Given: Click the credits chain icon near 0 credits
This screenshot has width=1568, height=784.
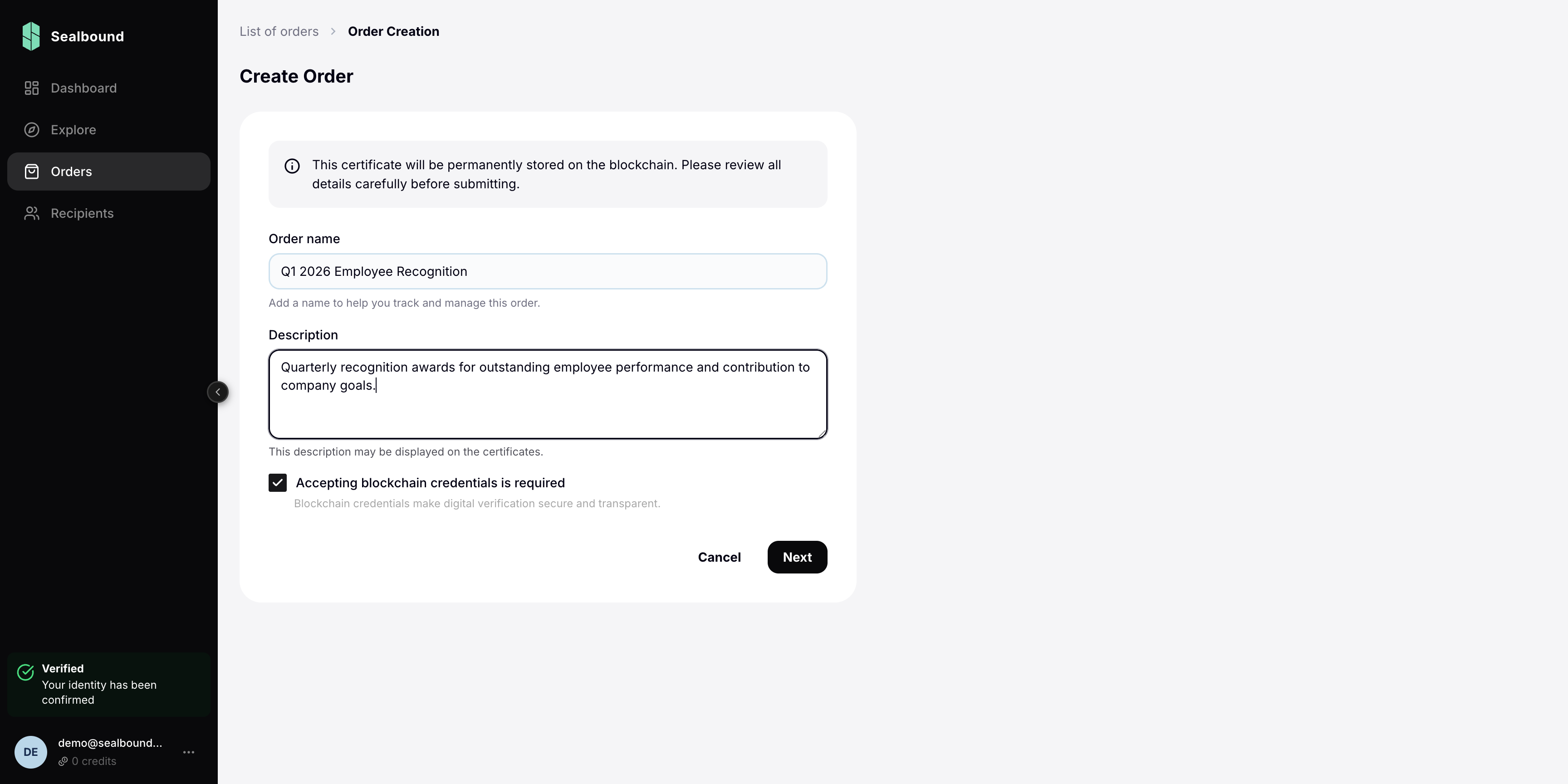Looking at the screenshot, I should [64, 761].
